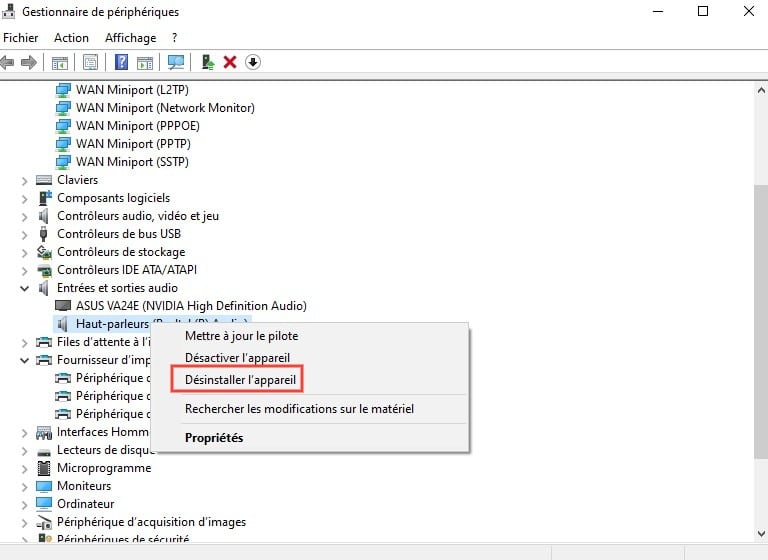Image resolution: width=768 pixels, height=560 pixels.
Task: Click the down-arrow Disable device icon
Action: 253,62
